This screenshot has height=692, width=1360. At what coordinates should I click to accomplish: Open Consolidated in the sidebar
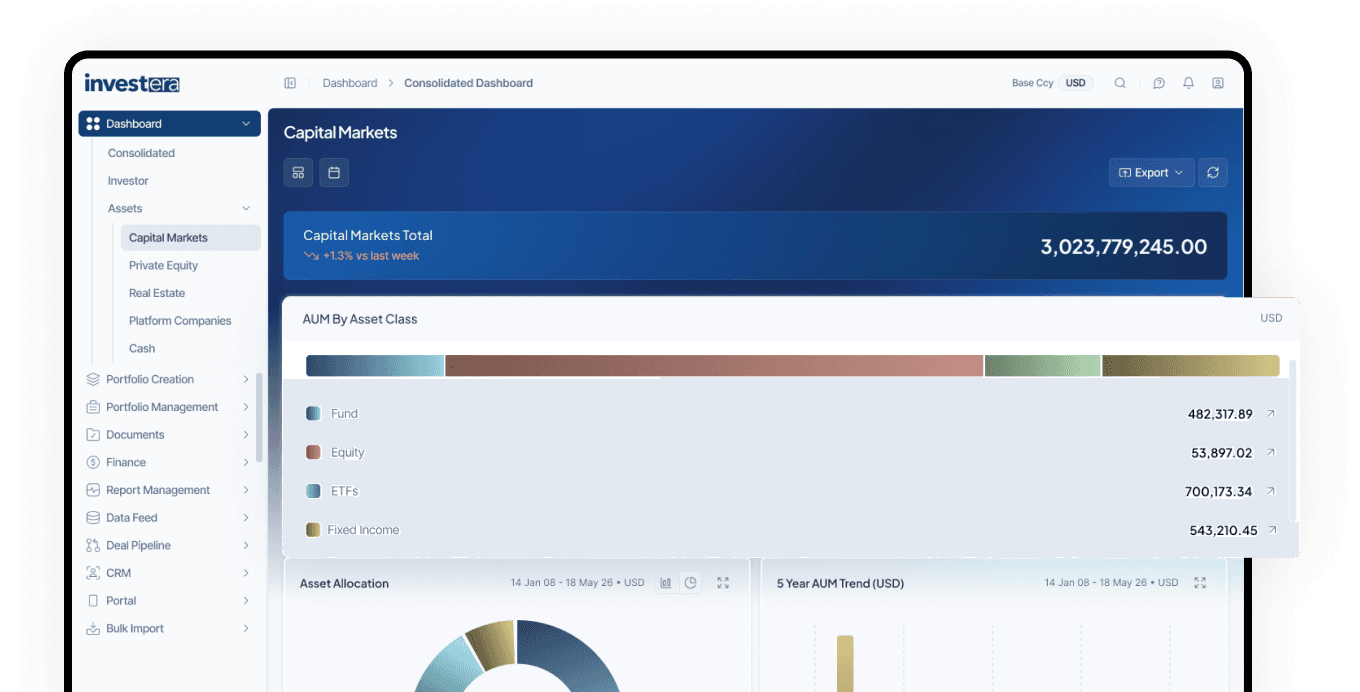point(141,153)
